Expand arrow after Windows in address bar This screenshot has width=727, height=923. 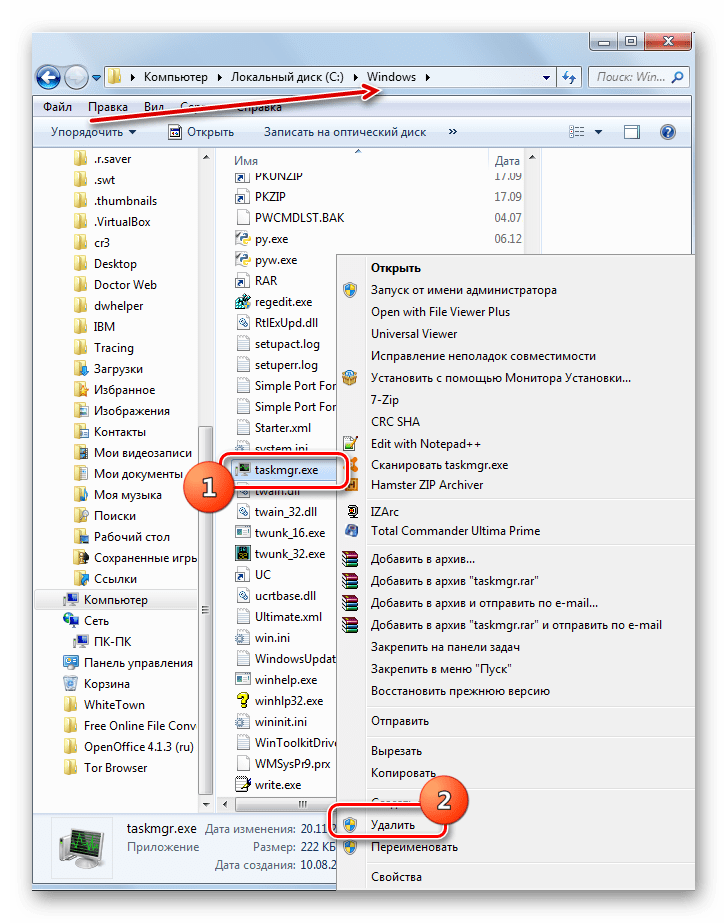[x=427, y=77]
